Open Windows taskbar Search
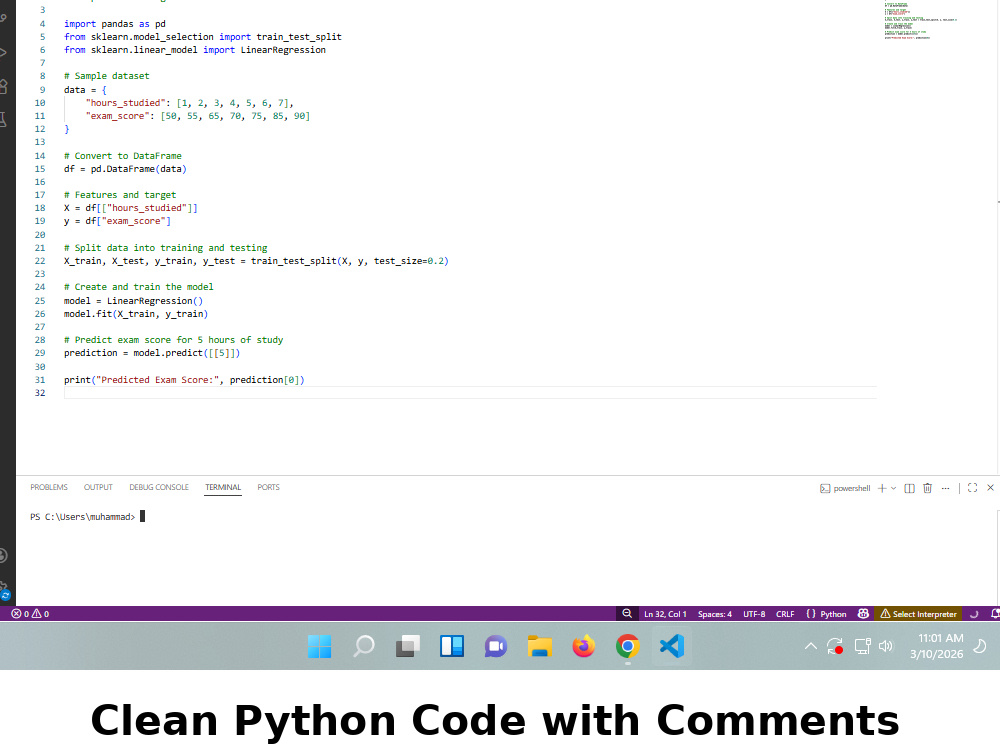 tap(364, 646)
